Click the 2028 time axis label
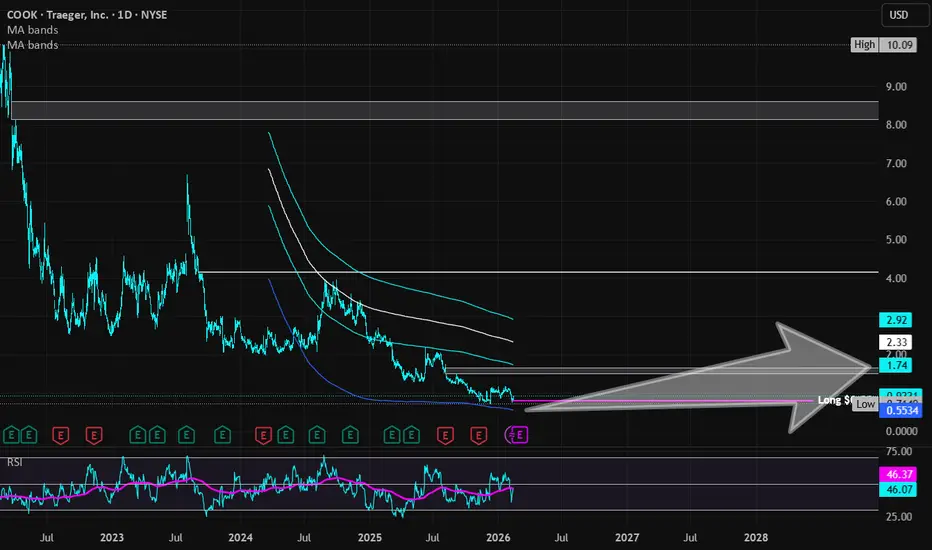This screenshot has height=550, width=932. click(756, 538)
